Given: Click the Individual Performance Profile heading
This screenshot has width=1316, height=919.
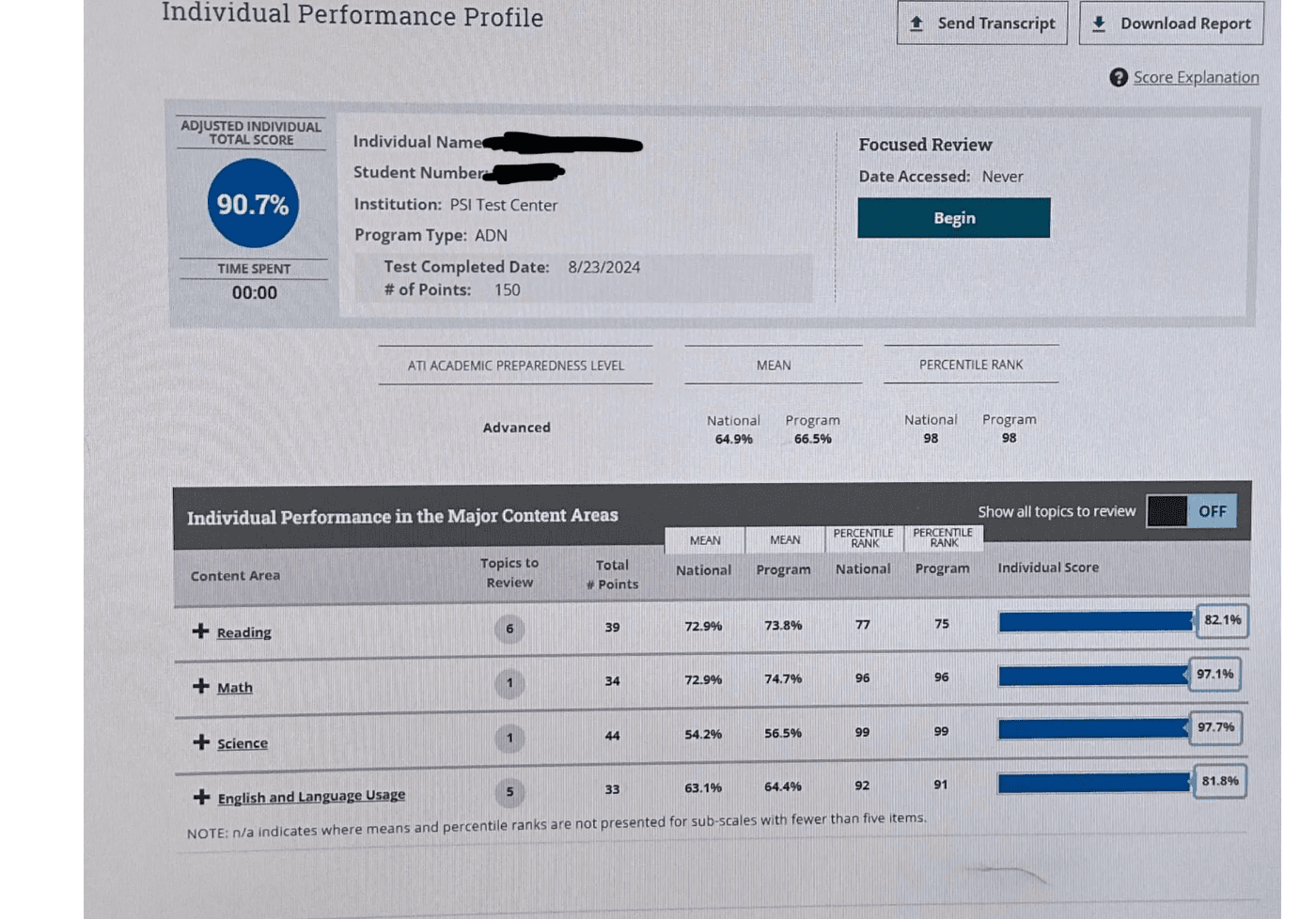Looking at the screenshot, I should pos(352,16).
